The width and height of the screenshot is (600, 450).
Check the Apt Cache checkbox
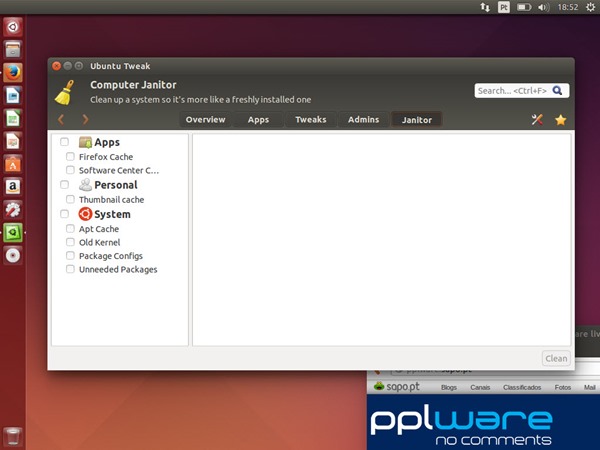[x=70, y=228]
